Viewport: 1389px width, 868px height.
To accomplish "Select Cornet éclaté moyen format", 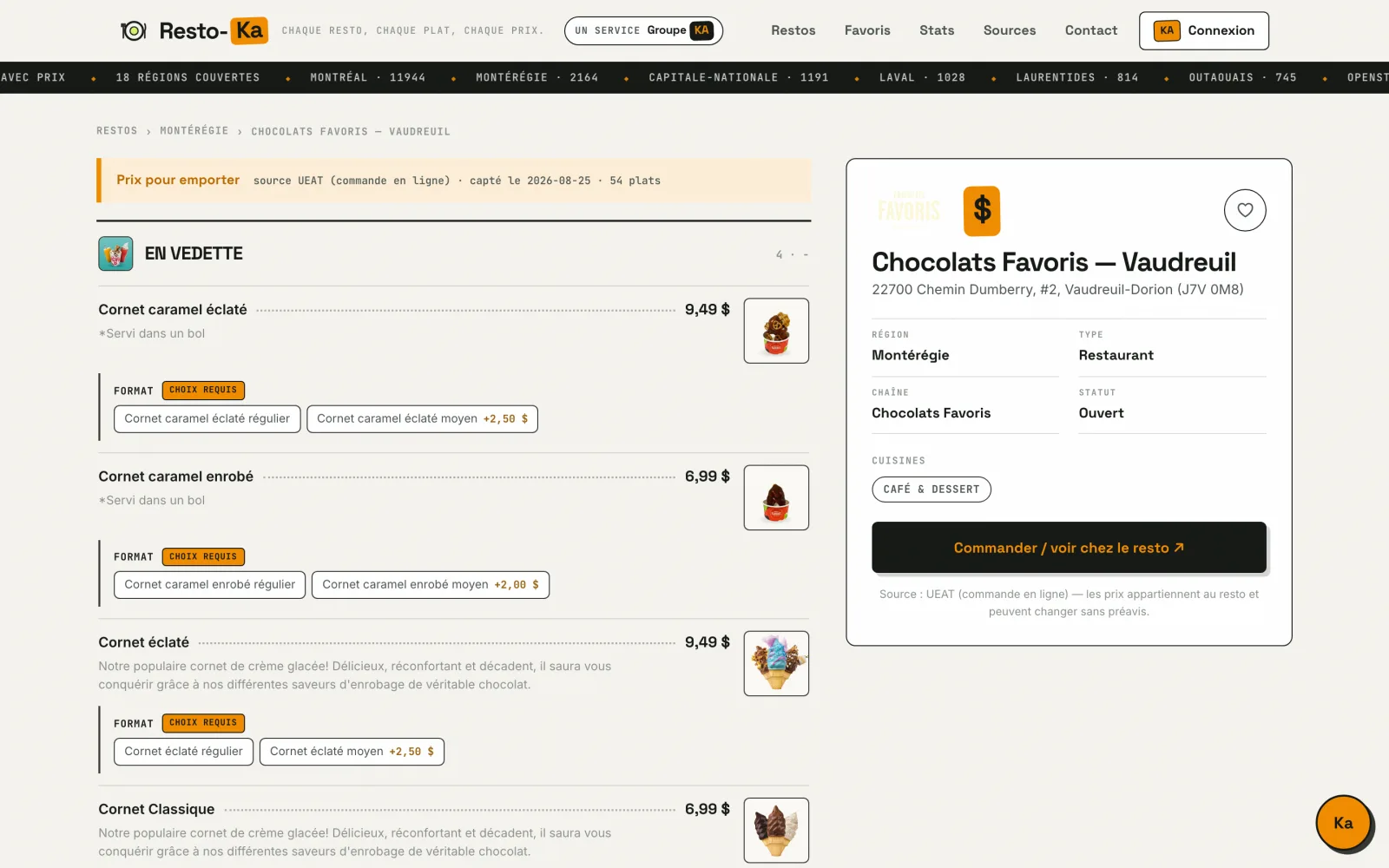I will pos(352,752).
